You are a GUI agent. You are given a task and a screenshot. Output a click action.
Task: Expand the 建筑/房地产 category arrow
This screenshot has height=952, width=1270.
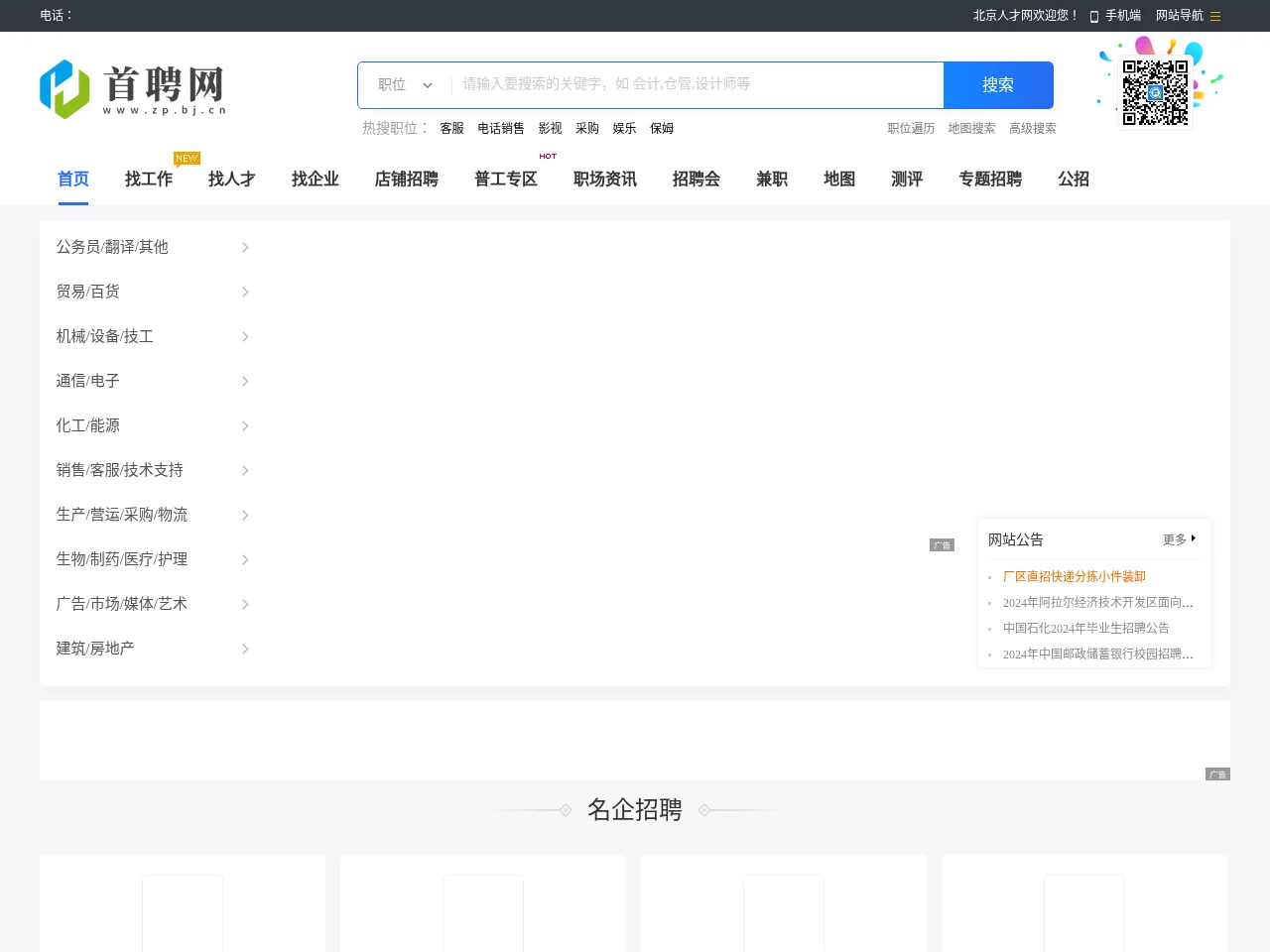click(245, 649)
